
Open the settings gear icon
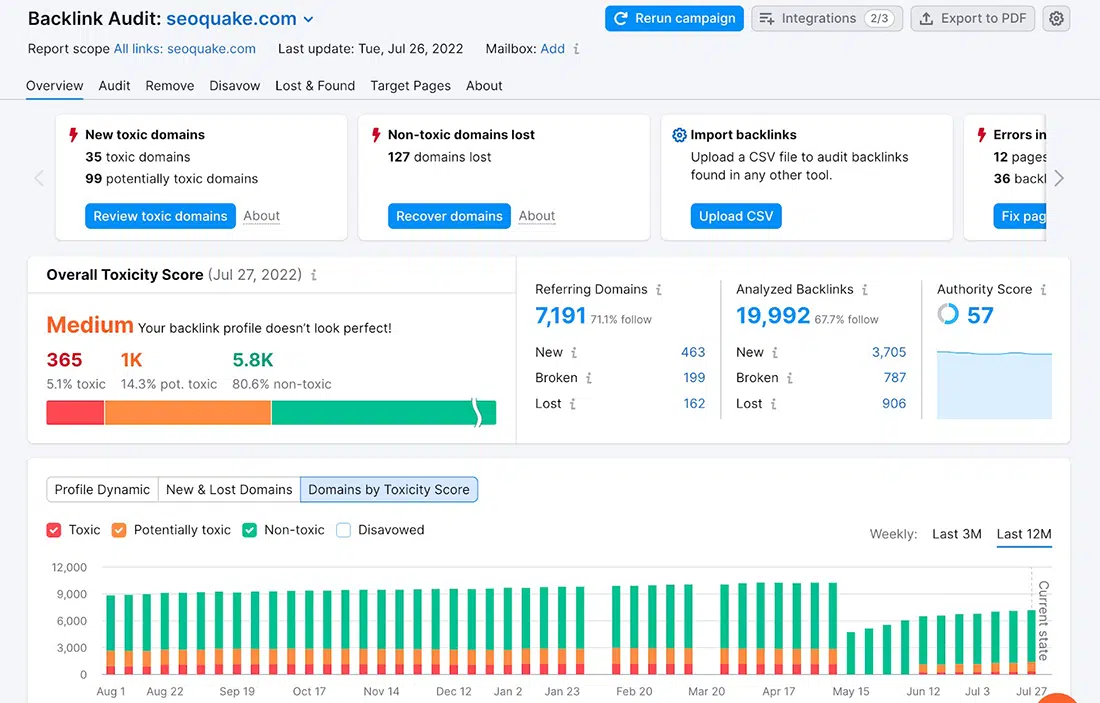tap(1056, 18)
